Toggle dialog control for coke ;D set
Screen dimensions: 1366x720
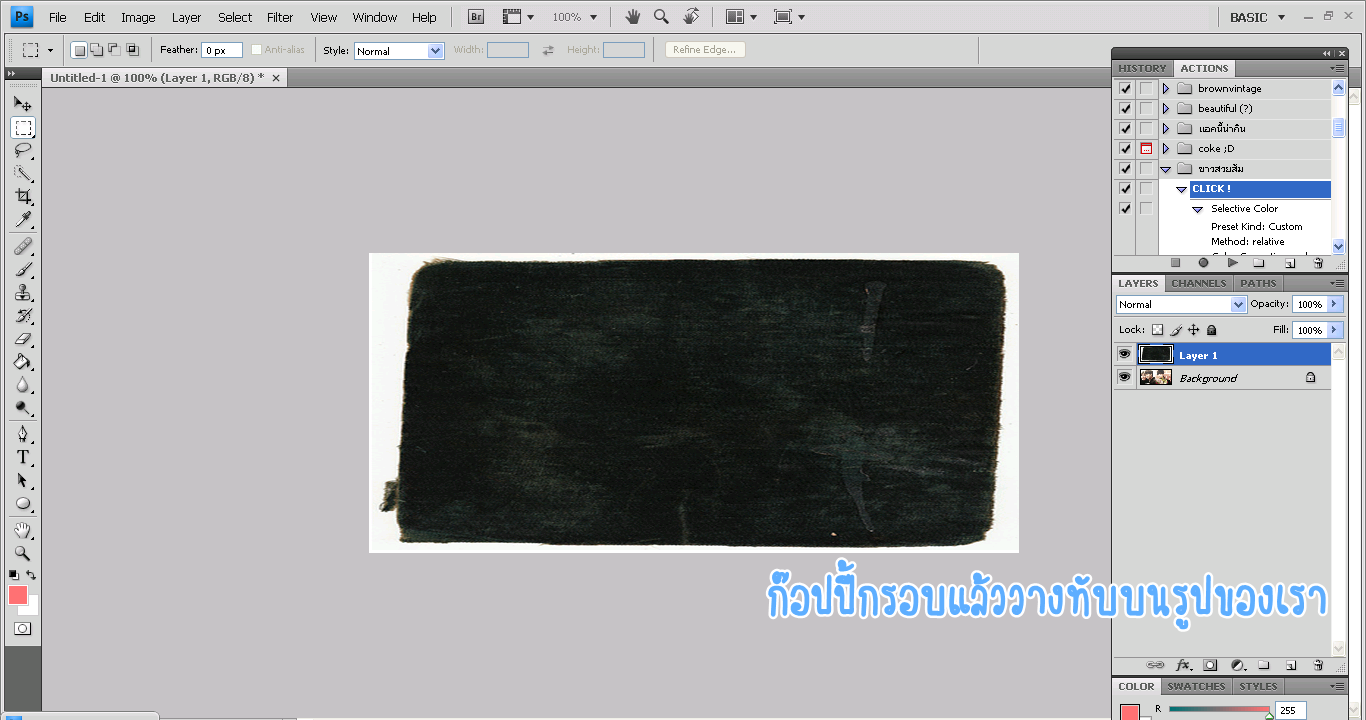tap(1146, 148)
